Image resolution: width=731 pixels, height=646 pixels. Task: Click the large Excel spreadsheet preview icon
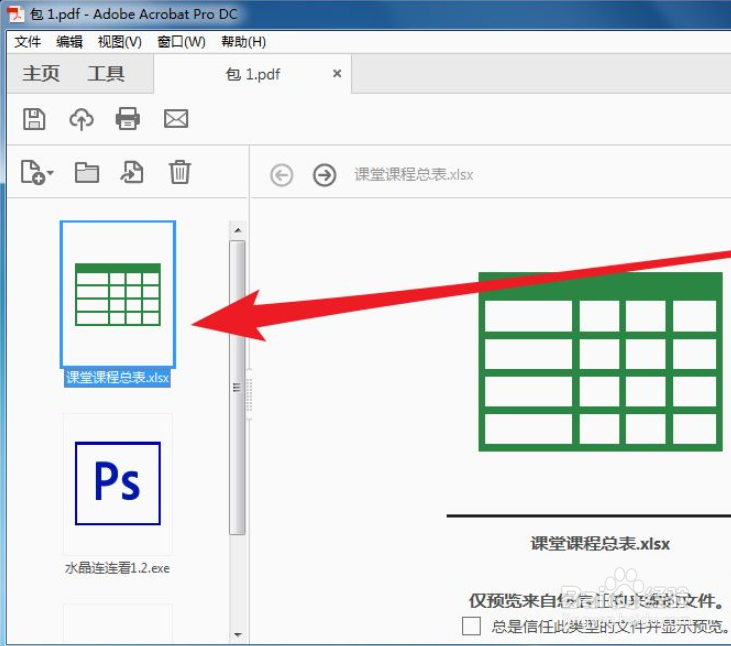[x=600, y=362]
